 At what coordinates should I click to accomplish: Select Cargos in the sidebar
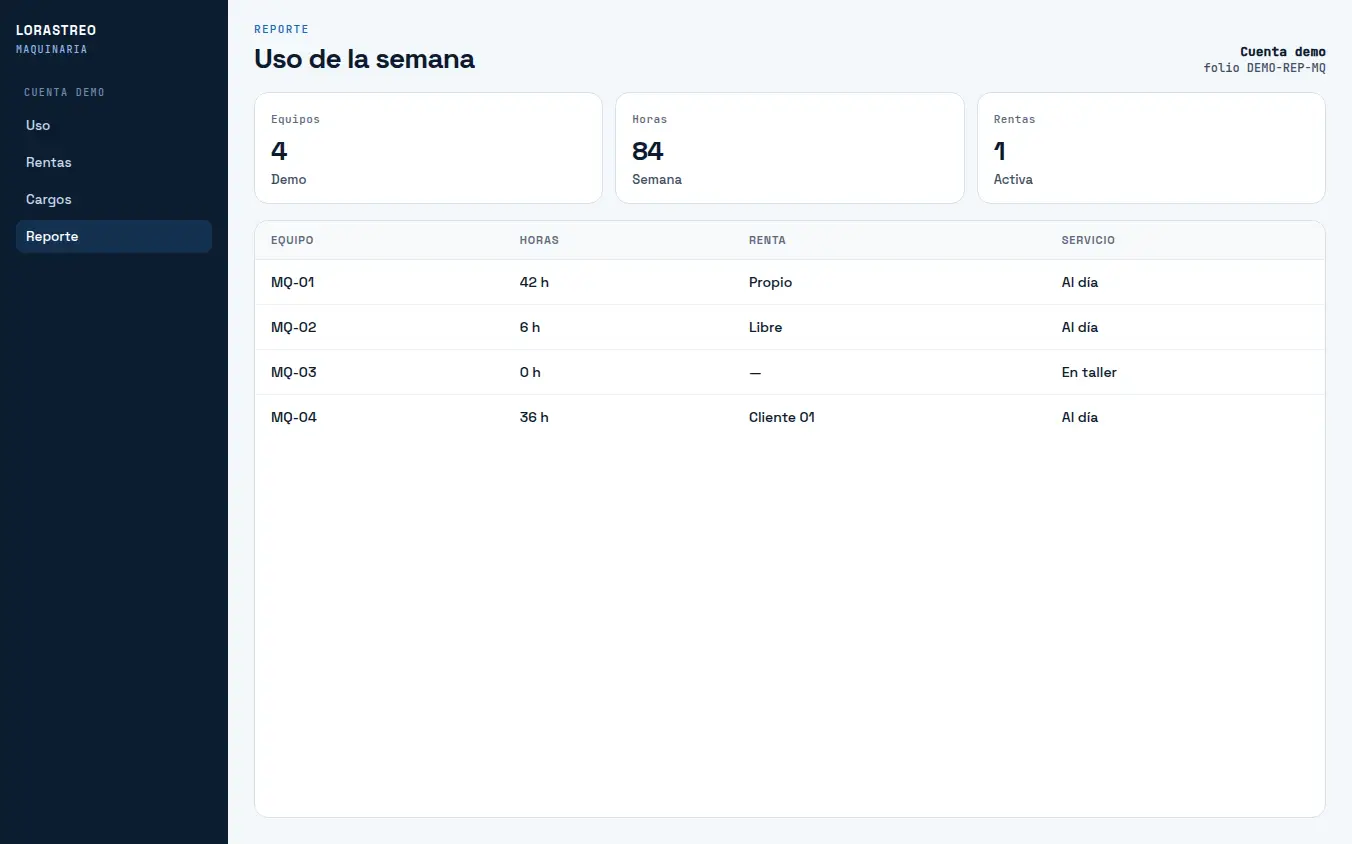pyautogui.click(x=113, y=199)
